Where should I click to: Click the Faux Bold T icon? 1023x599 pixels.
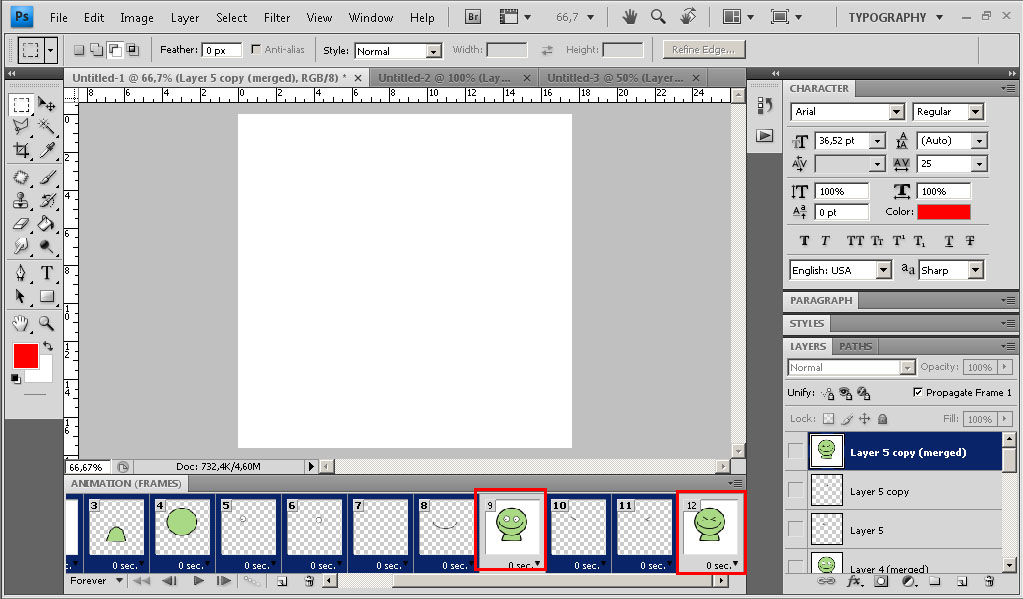804,241
